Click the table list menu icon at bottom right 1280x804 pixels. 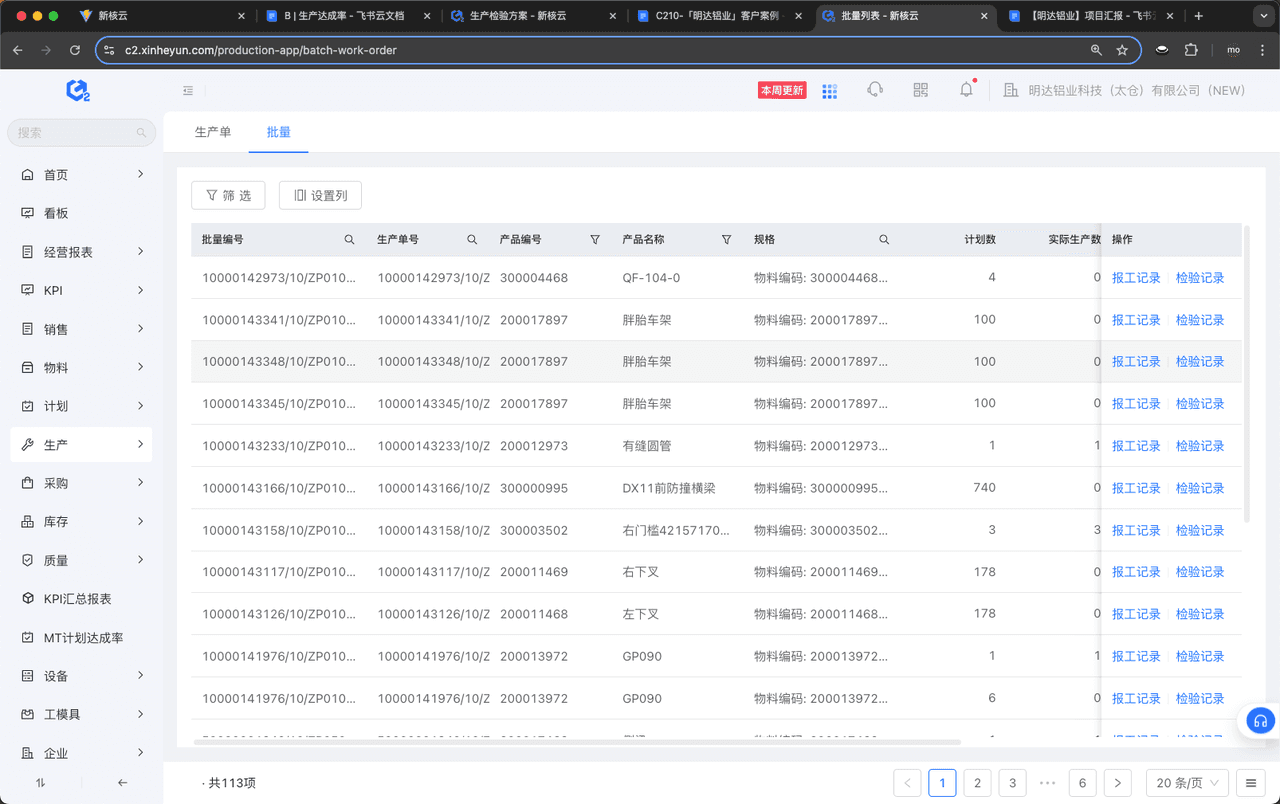click(1250, 783)
